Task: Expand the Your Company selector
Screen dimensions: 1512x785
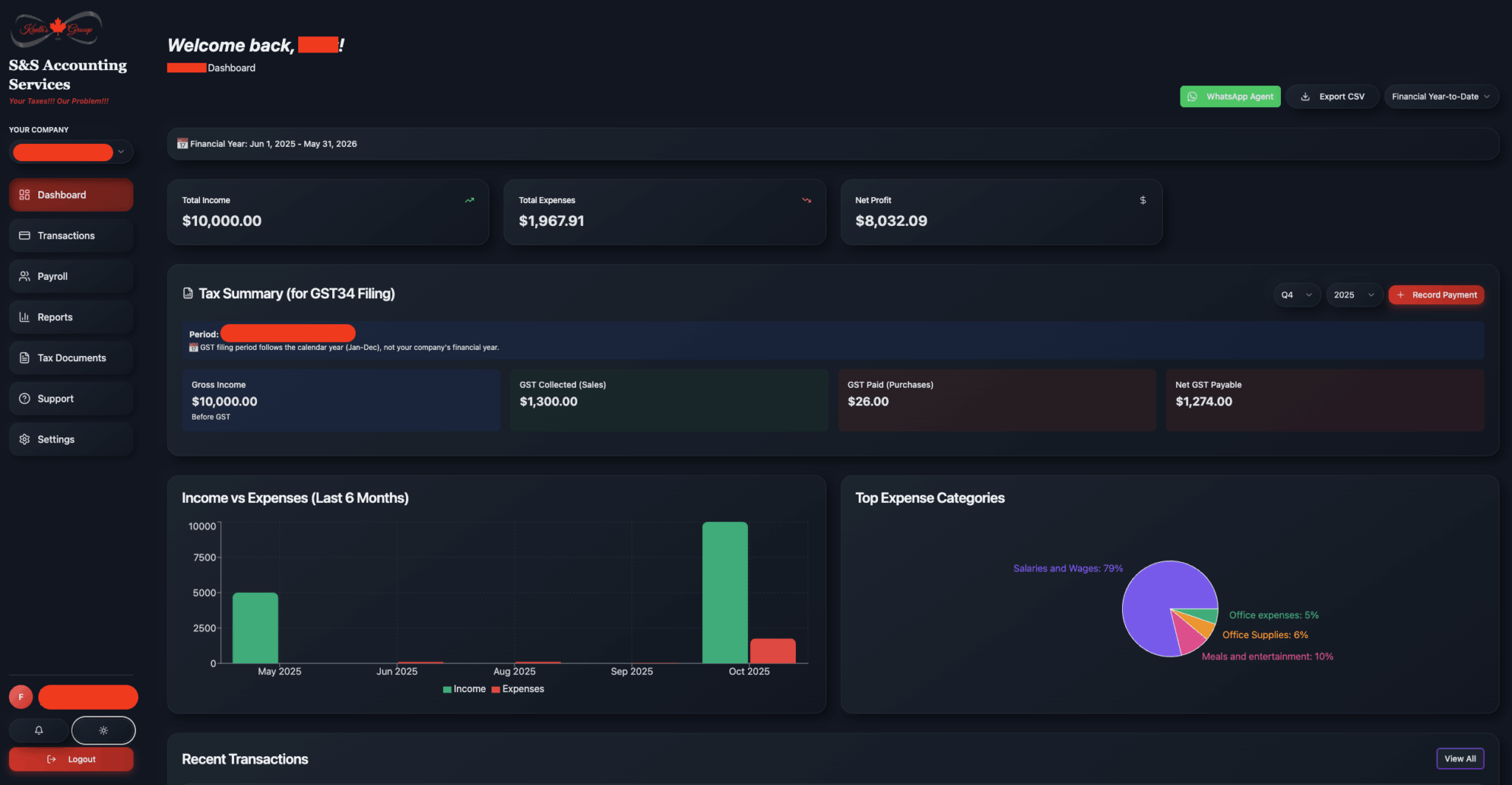Action: pyautogui.click(x=71, y=152)
